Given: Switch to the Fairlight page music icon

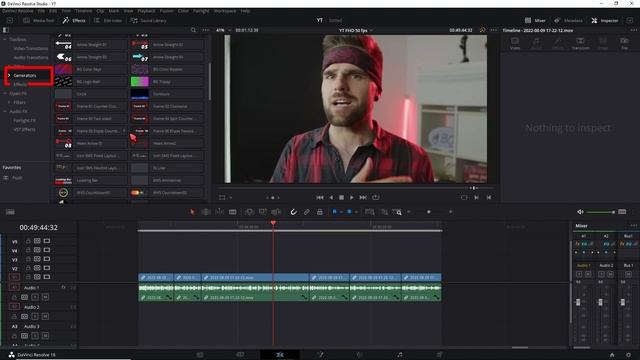Looking at the screenshot, I should (x=400, y=355).
